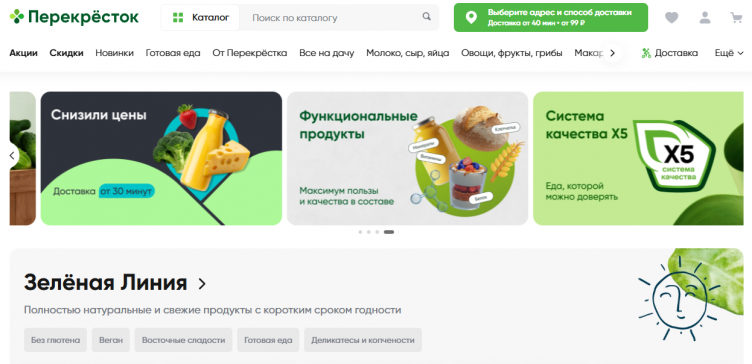752x364 pixels.
Task: Expand the Ещё dropdown
Action: point(729,53)
